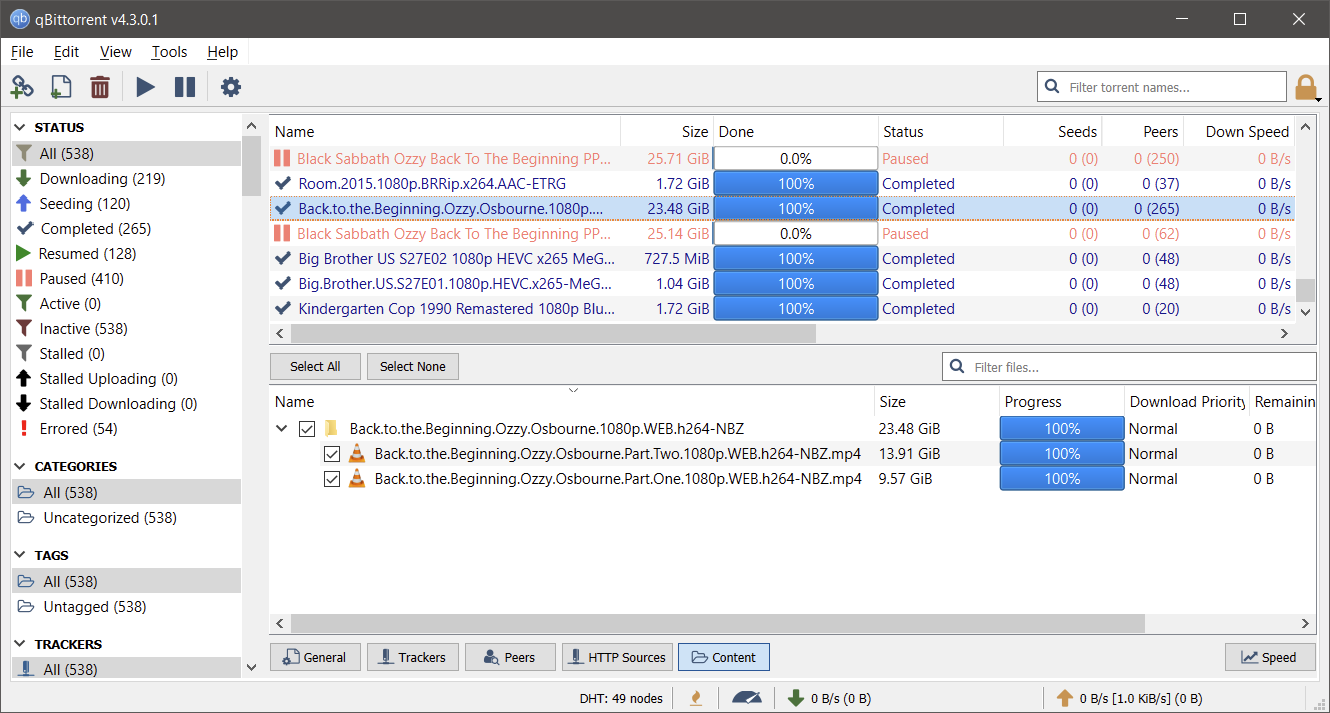Click the 100% progress bar of Room.2015 torrent
Viewport: 1330px width, 713px height.
(x=796, y=184)
